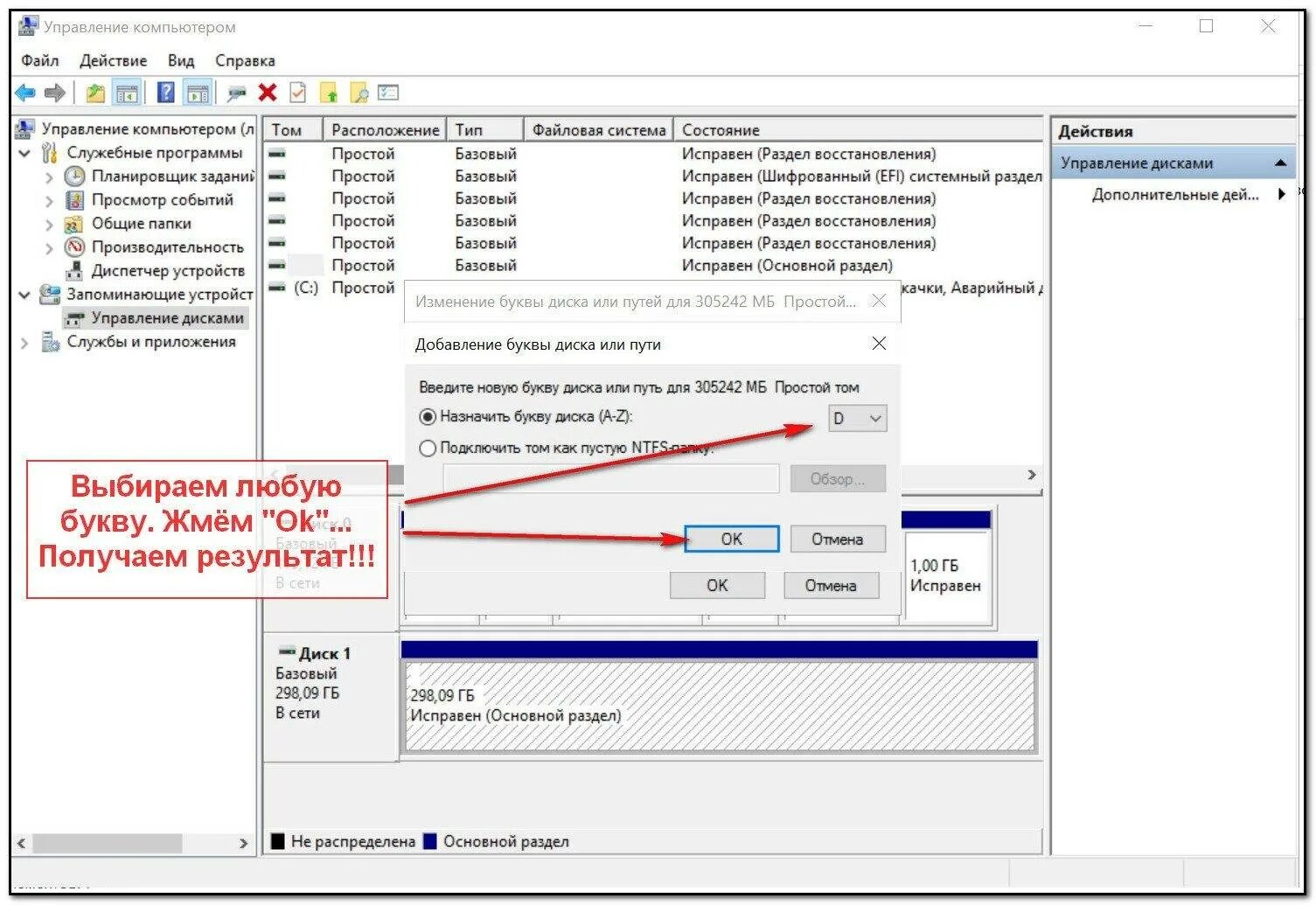Click the properties checkmark page icon
The image size is (1316, 905).
298,93
